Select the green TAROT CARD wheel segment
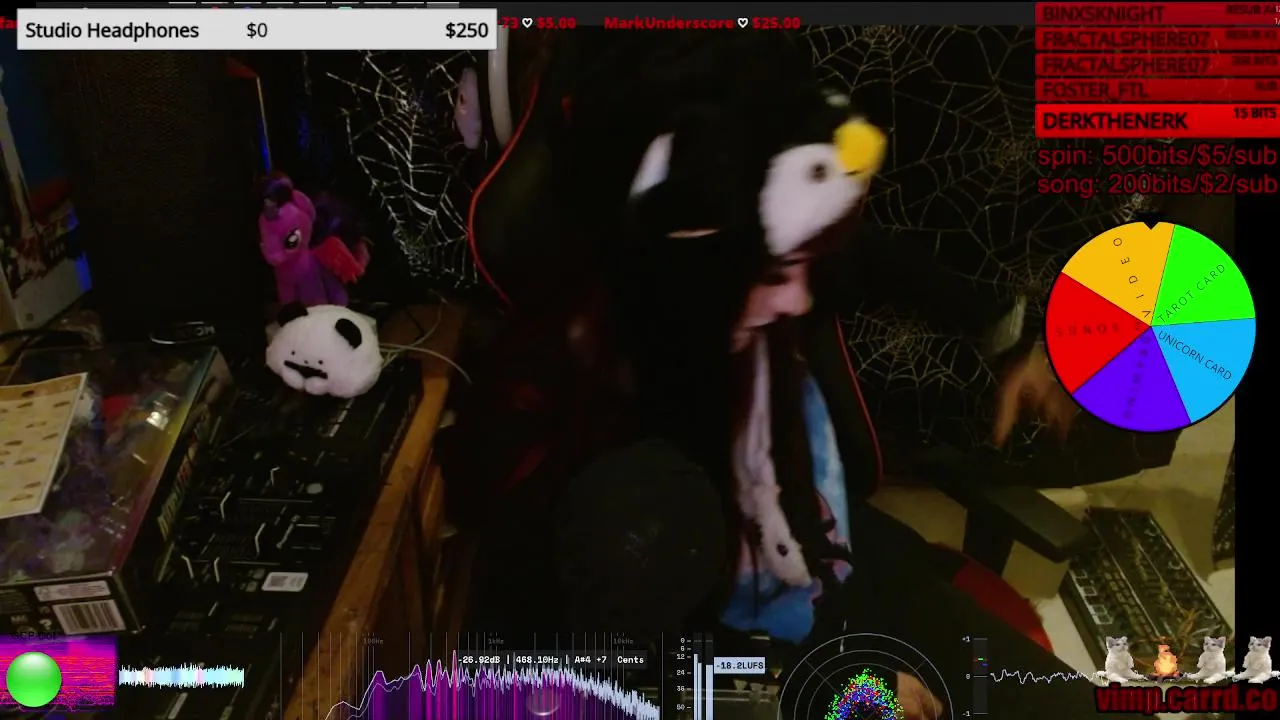The width and height of the screenshot is (1280, 720). 1201,274
